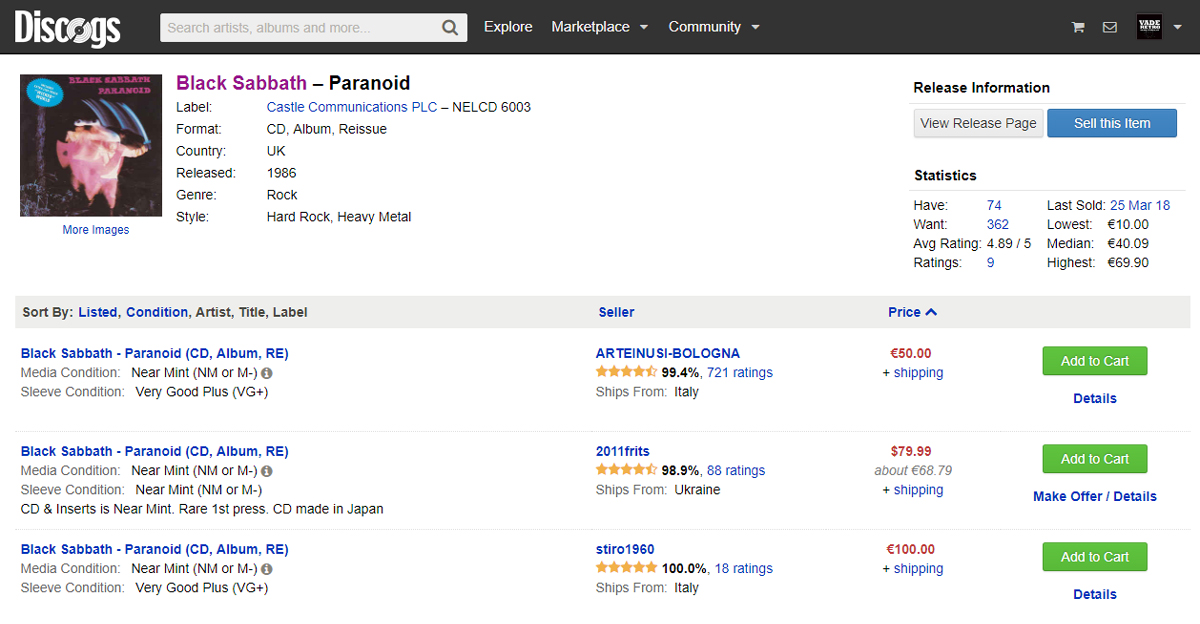Open Black Sabbath artist link
Image resolution: width=1200 pixels, height=624 pixels.
coord(242,83)
